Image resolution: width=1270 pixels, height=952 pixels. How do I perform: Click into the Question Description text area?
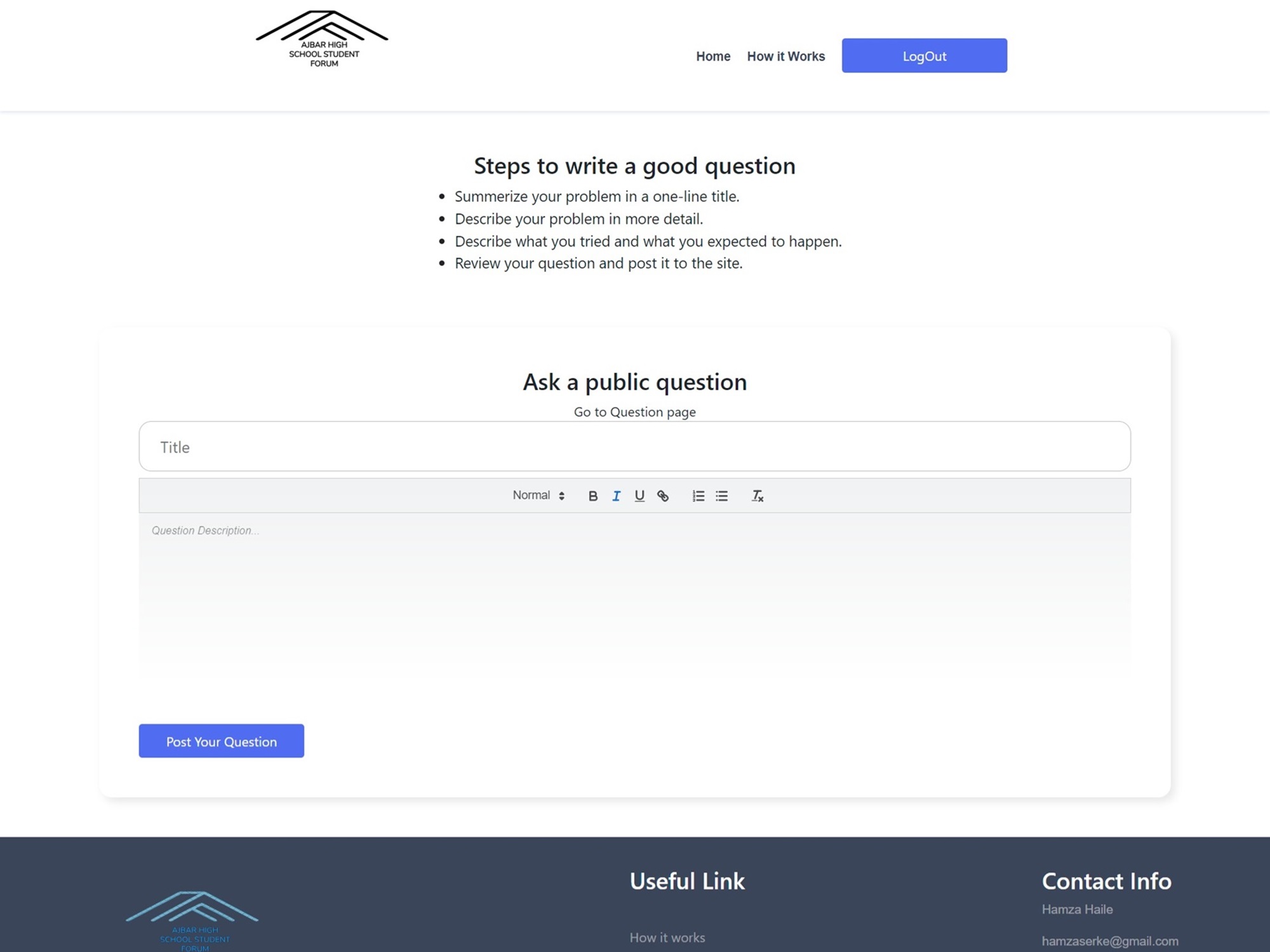634,597
